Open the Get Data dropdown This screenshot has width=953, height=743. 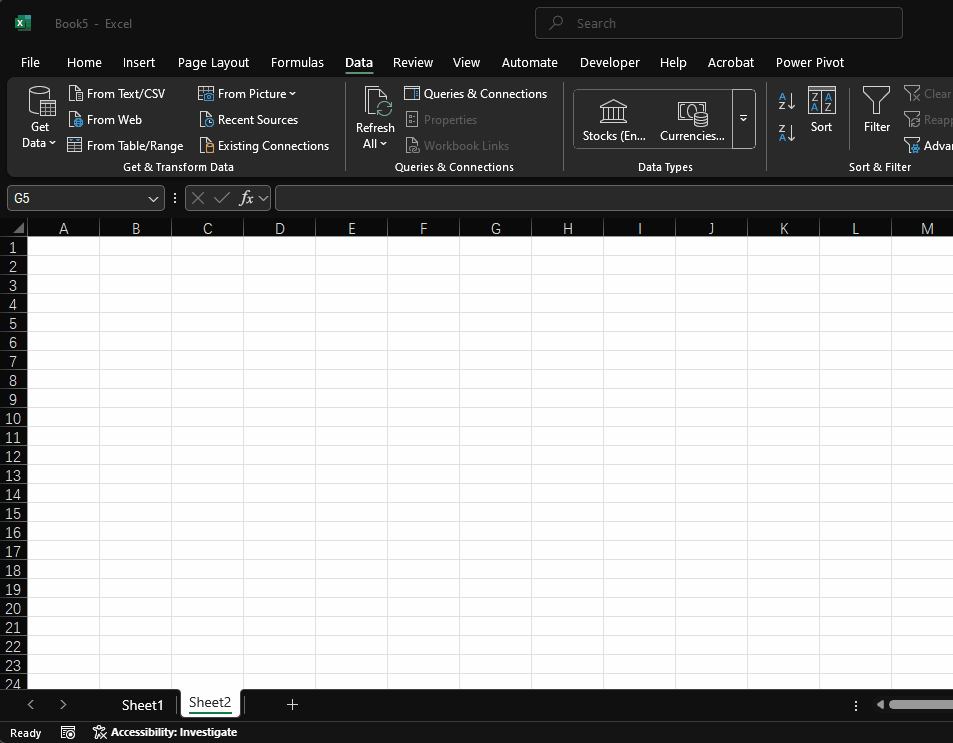point(39,117)
